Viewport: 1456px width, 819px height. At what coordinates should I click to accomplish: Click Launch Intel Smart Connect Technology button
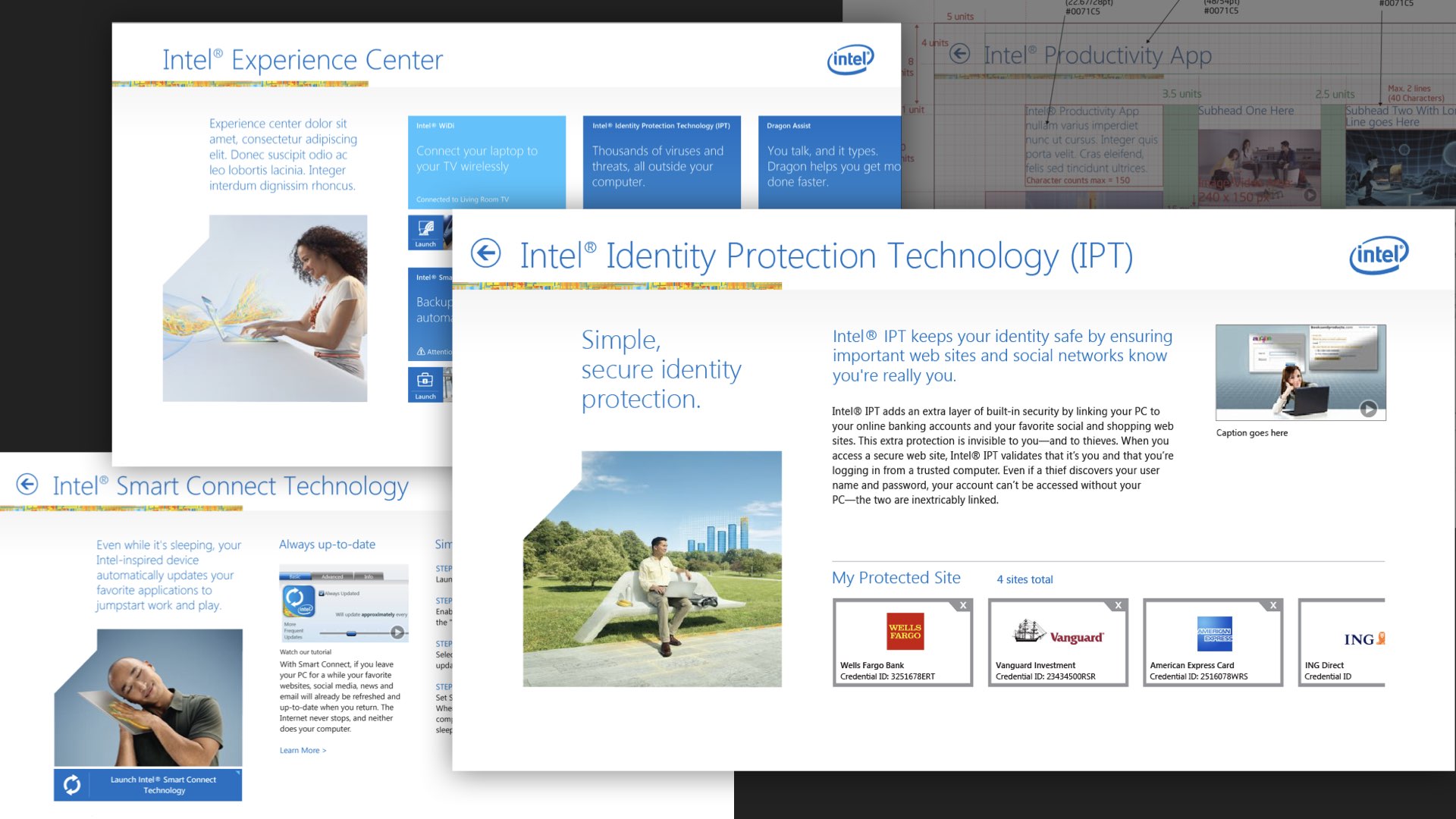(x=163, y=785)
